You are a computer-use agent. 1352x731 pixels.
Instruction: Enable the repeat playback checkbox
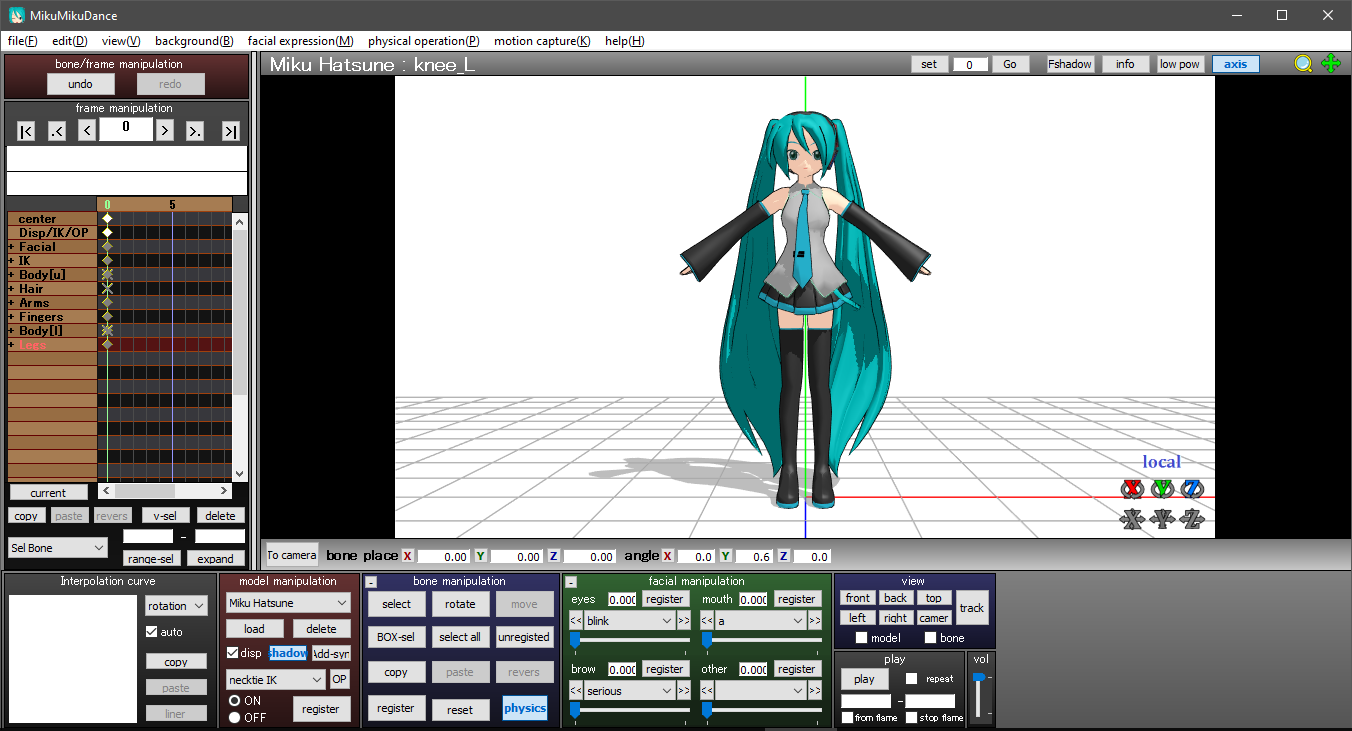point(911,679)
